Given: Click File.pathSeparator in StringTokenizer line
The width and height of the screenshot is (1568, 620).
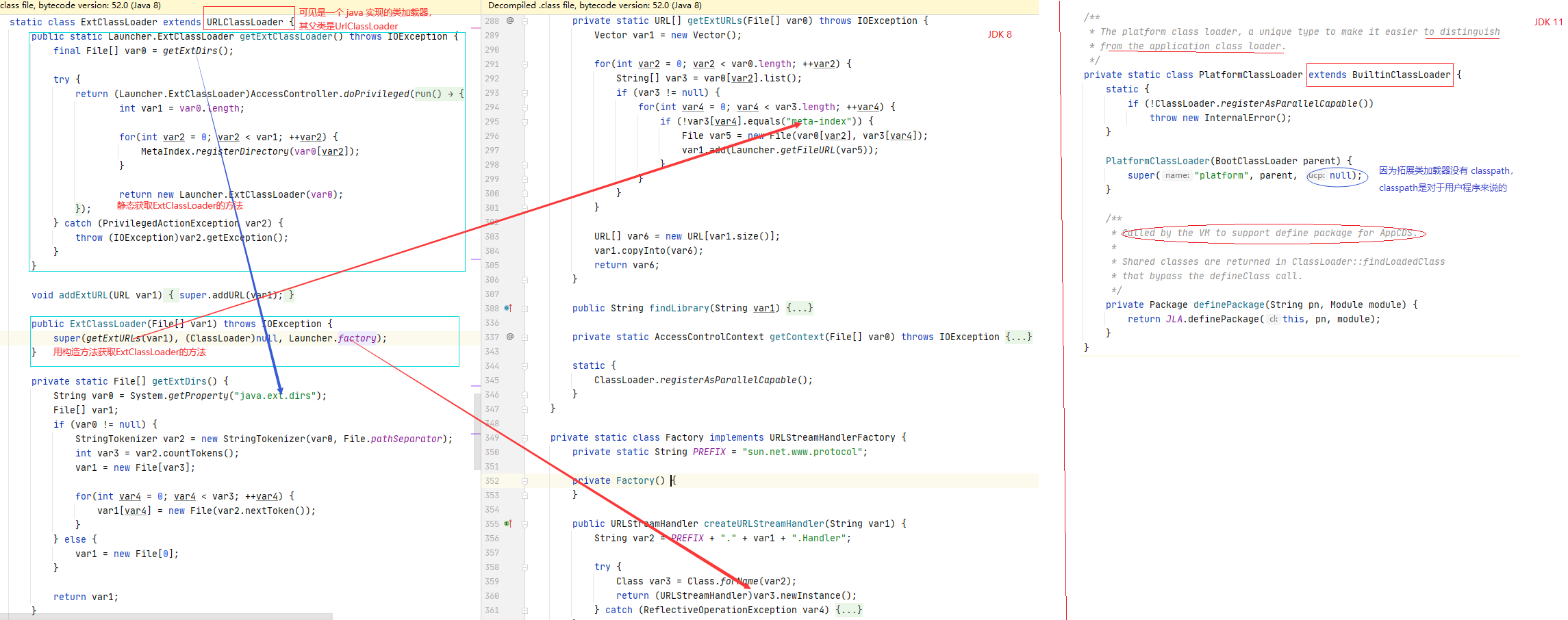Looking at the screenshot, I should point(393,439).
